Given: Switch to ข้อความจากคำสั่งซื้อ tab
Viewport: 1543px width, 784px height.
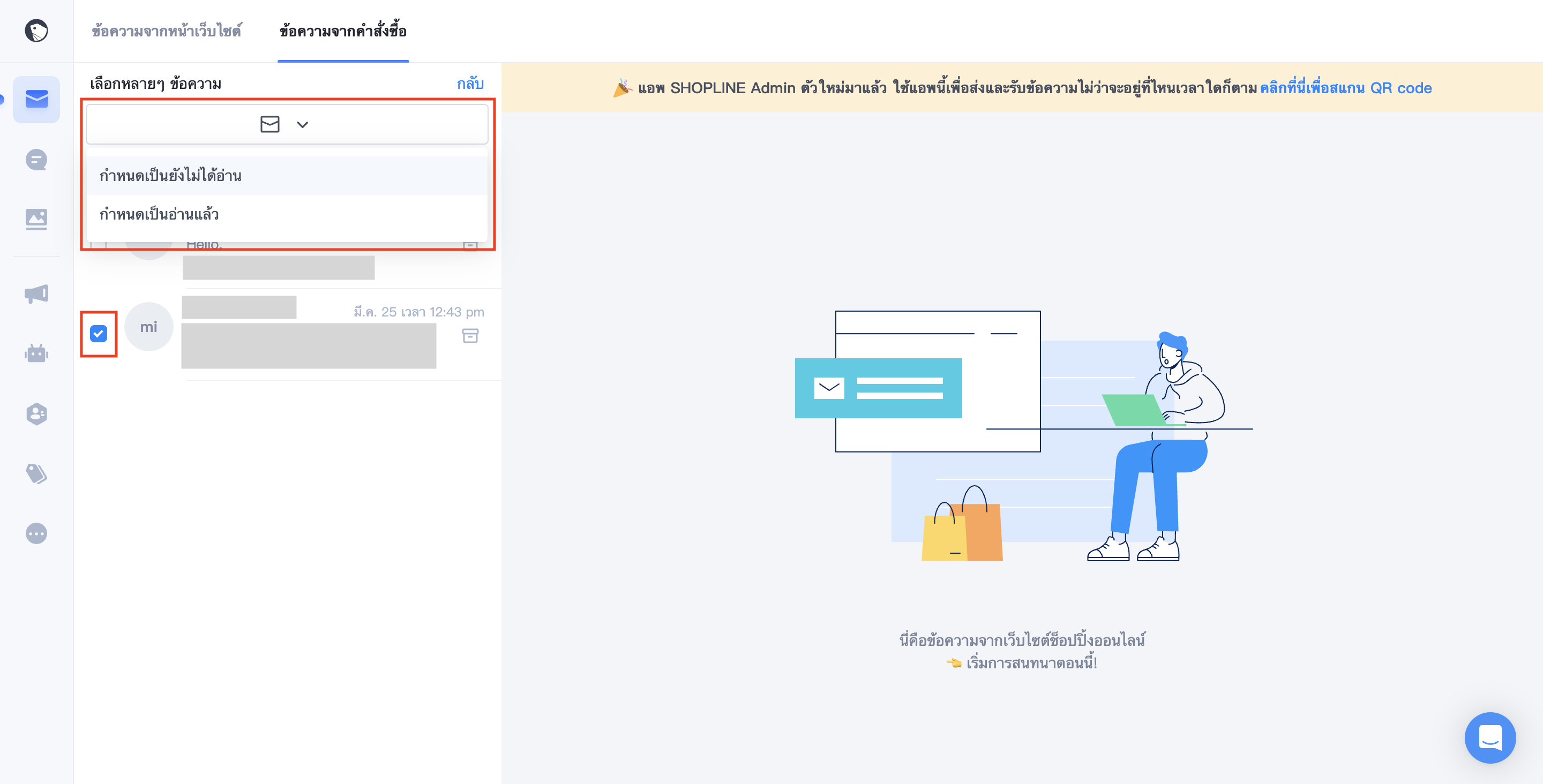Looking at the screenshot, I should tap(343, 31).
